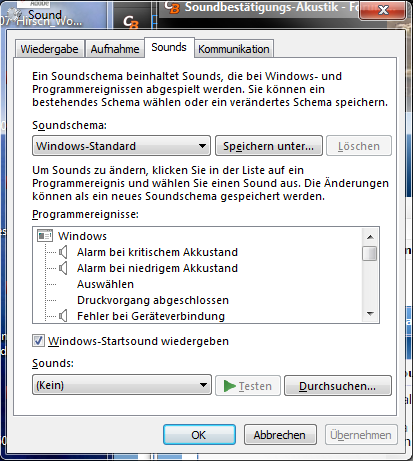Click speaker icon beside Fehler bei Geräteverbindung
Viewport: 413px width, 465px height.
click(x=63, y=316)
